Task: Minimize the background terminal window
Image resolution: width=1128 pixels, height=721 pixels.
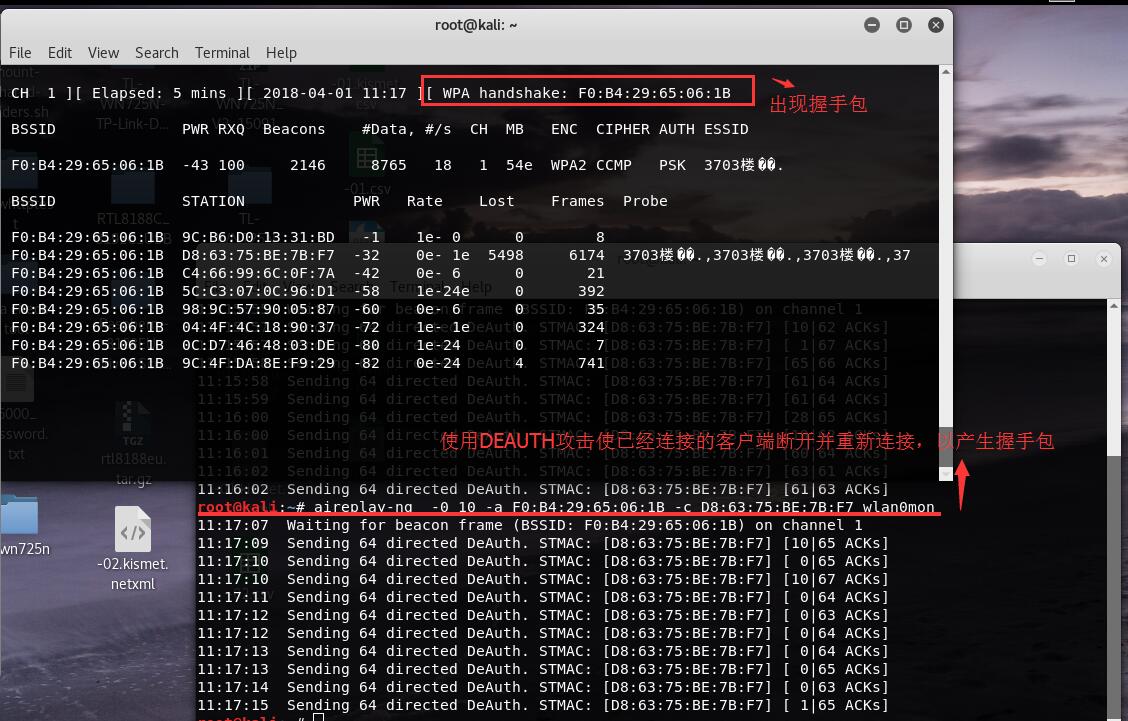Action: coord(1044,258)
